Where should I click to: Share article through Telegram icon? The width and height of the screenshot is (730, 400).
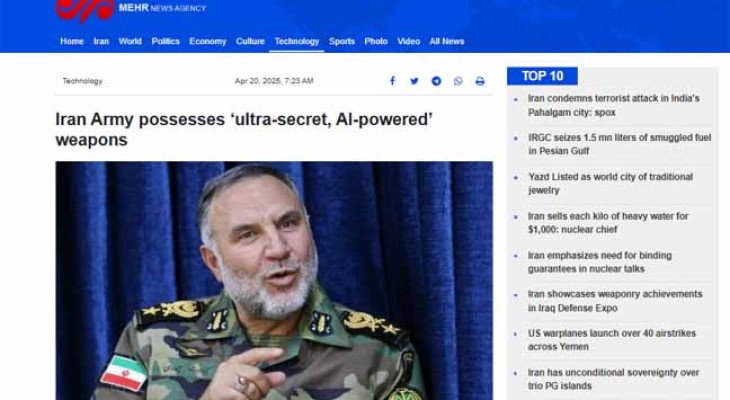click(436, 81)
